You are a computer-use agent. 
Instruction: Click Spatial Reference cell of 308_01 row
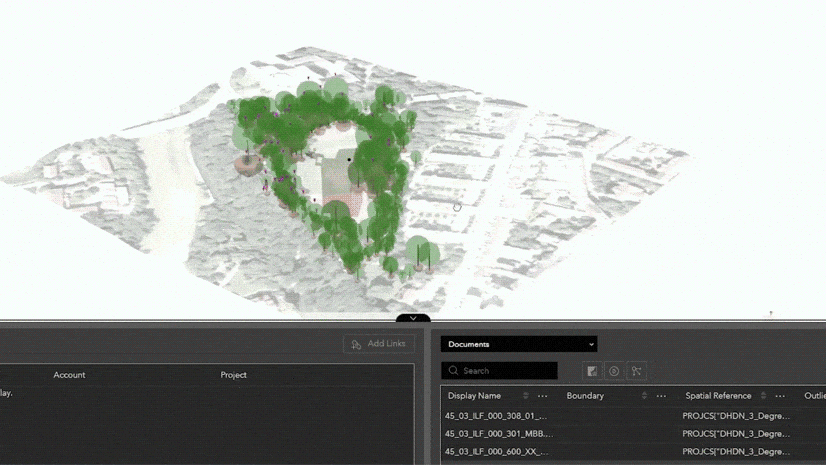click(736, 416)
